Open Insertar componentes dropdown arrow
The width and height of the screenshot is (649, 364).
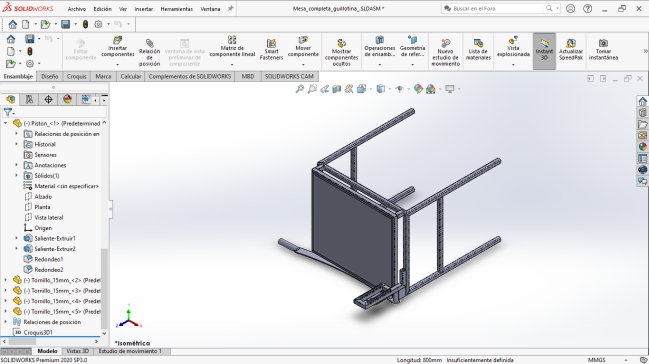pyautogui.click(x=118, y=65)
